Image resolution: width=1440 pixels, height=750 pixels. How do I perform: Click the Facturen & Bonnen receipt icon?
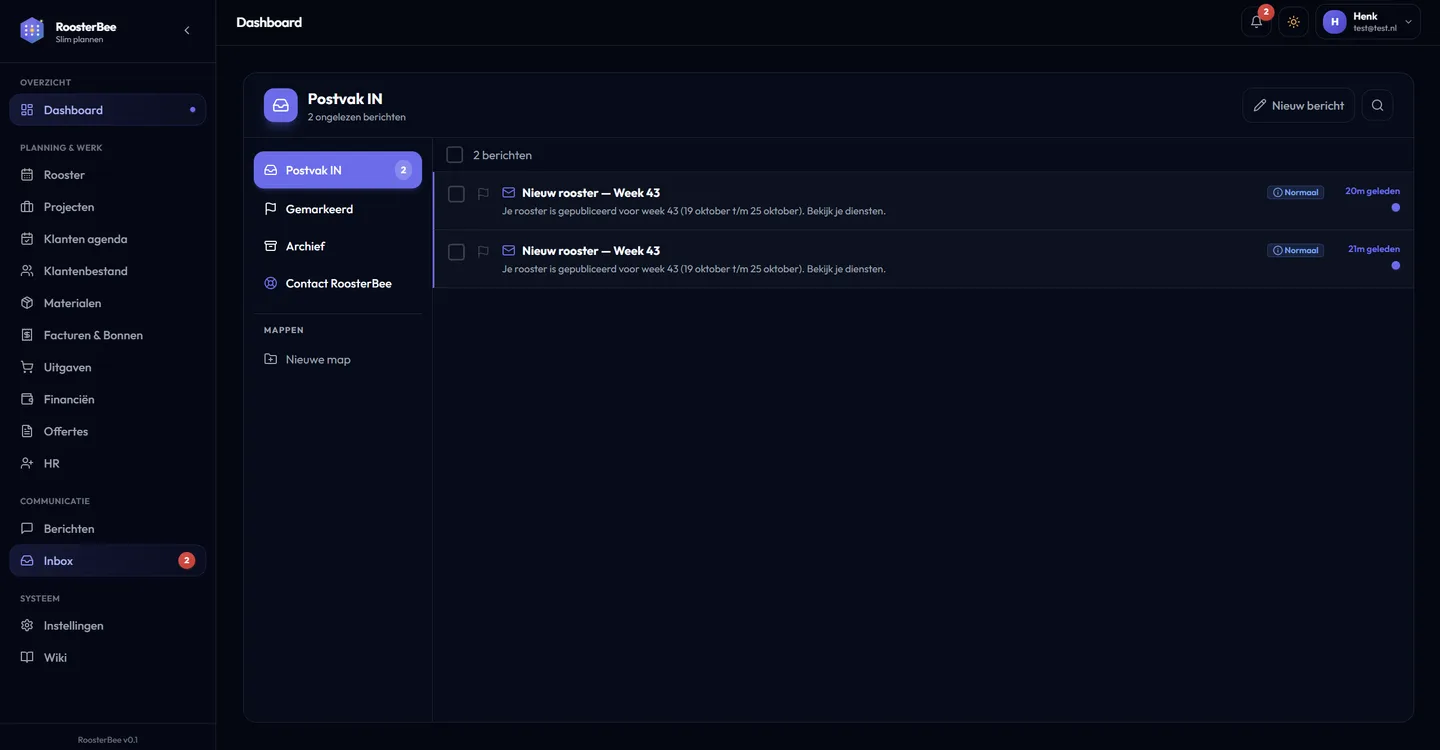(x=27, y=335)
